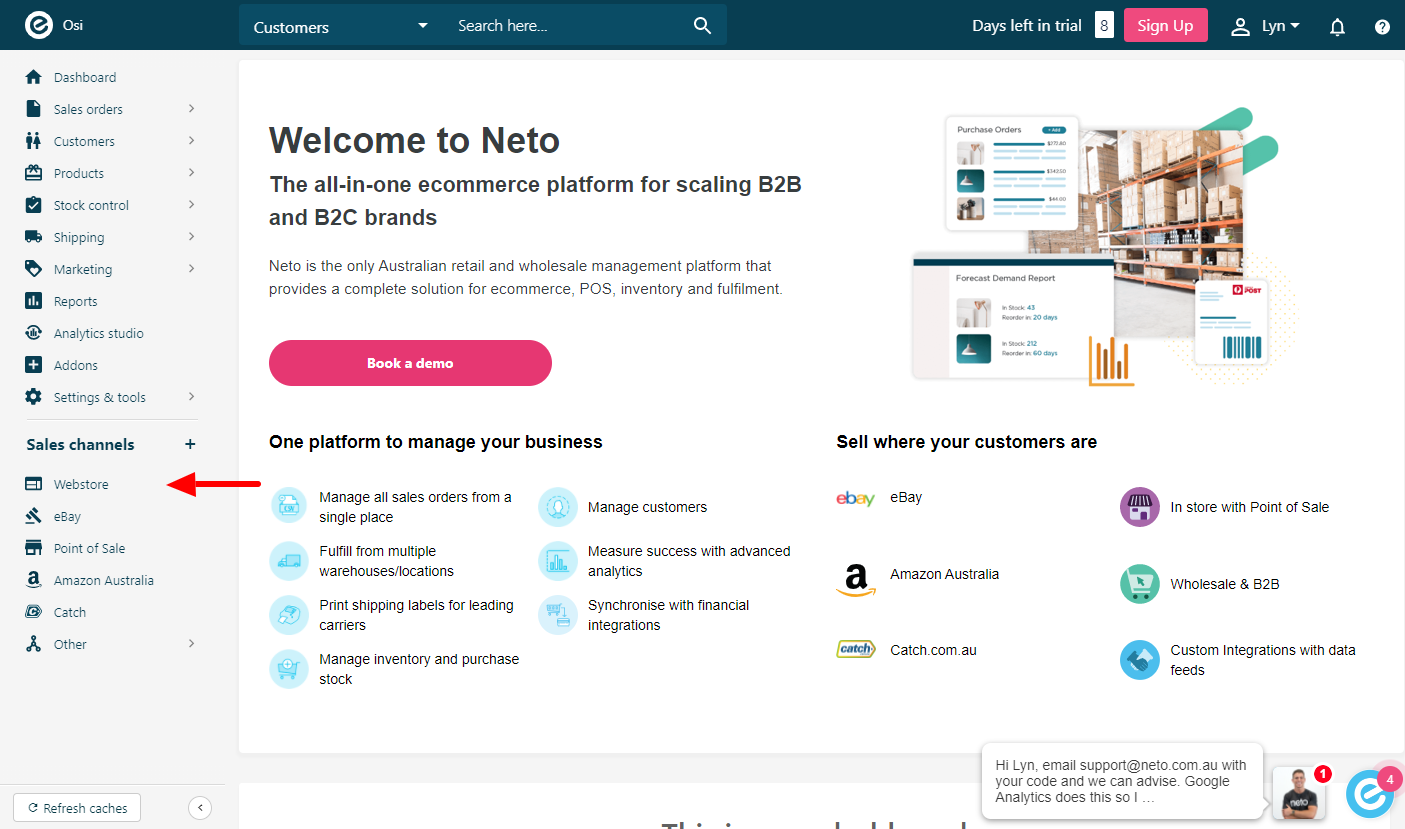Click Synchronise with financial integrations text
1405x829 pixels.
(x=668, y=615)
